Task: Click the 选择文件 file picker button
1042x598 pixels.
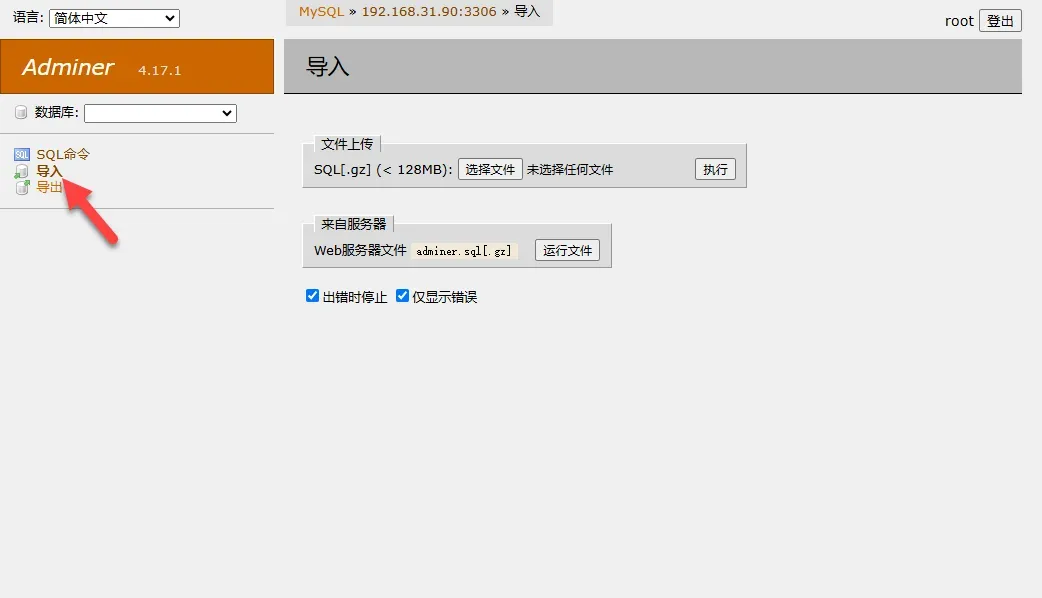Action: (490, 169)
